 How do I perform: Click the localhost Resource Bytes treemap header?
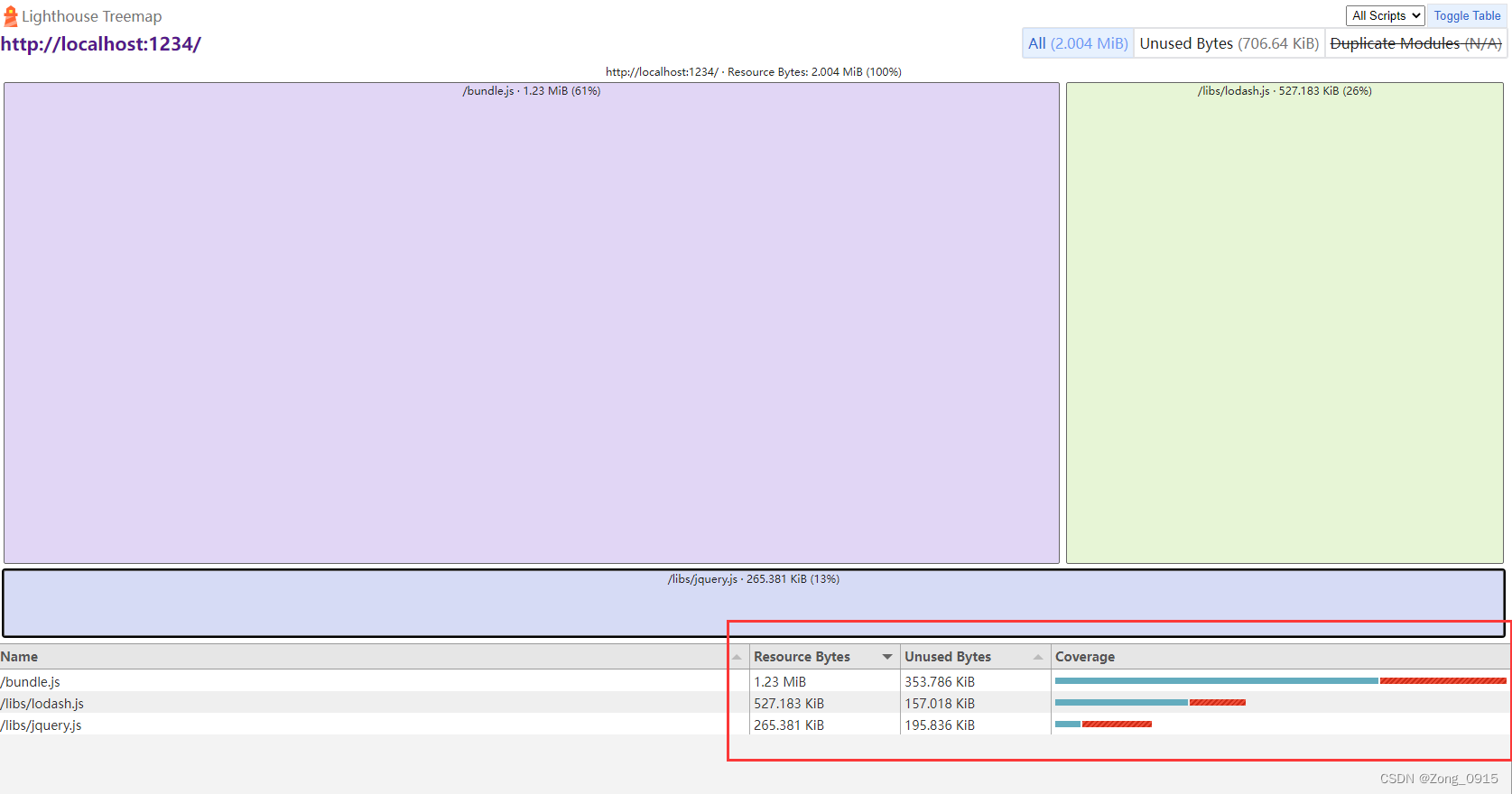(754, 72)
